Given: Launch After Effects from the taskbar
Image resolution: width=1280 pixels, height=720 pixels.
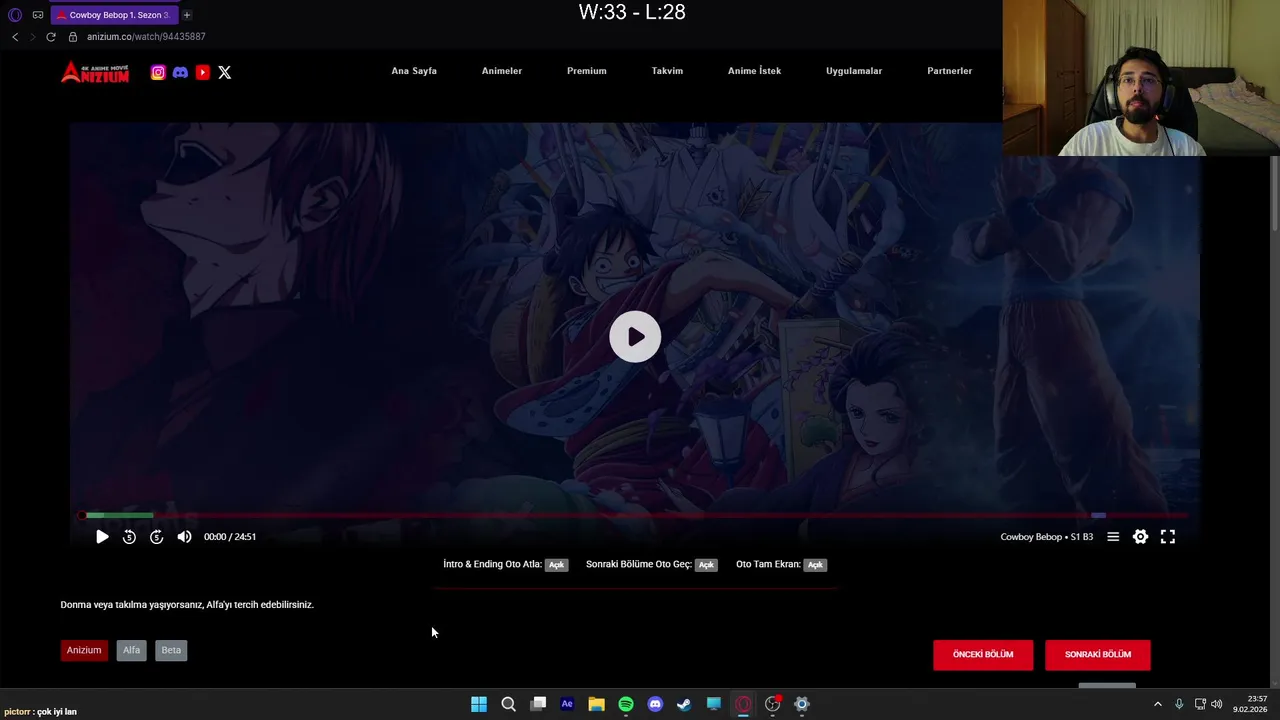Looking at the screenshot, I should (567, 704).
